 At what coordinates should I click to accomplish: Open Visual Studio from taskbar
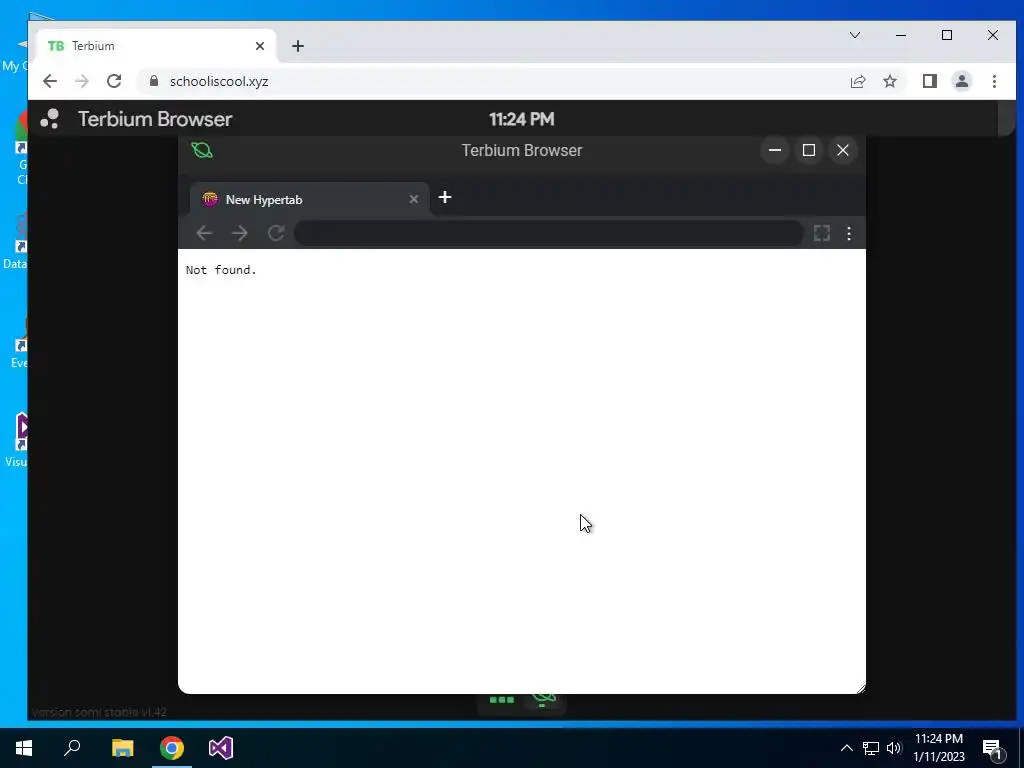click(x=221, y=748)
